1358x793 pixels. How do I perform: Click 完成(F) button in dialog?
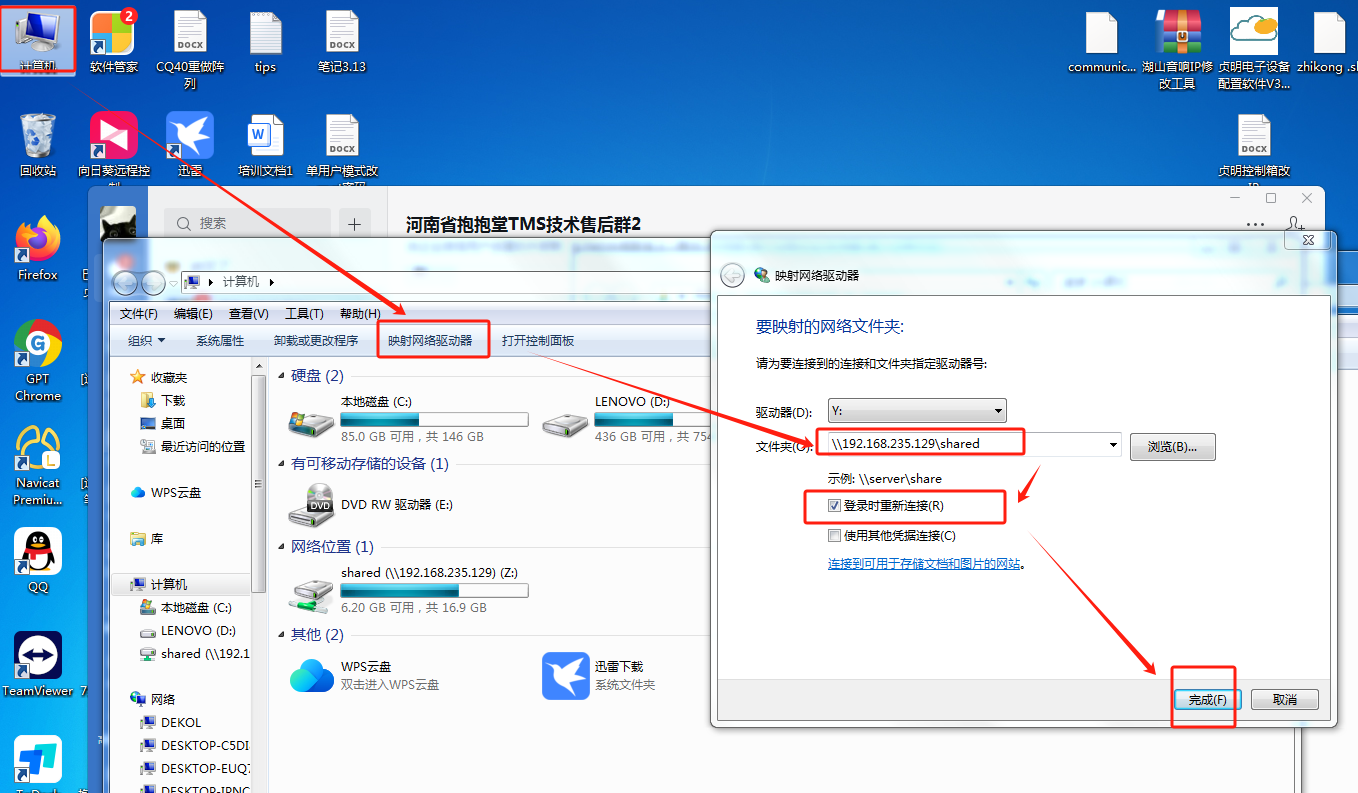pos(1207,700)
